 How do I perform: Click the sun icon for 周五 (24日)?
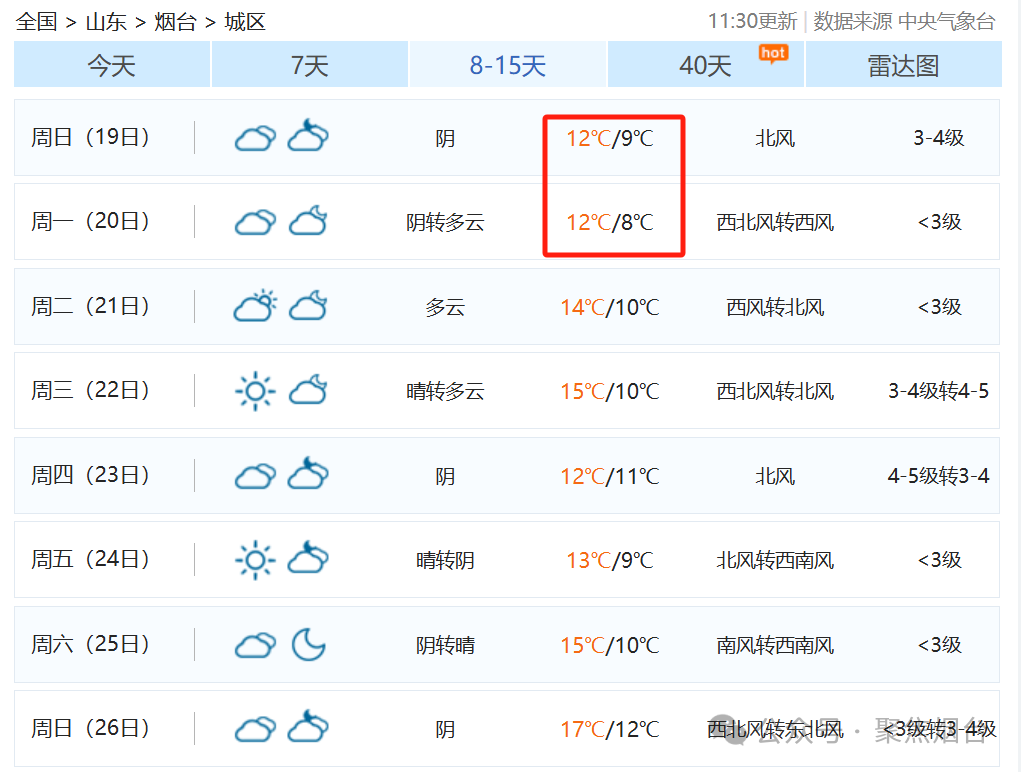254,560
